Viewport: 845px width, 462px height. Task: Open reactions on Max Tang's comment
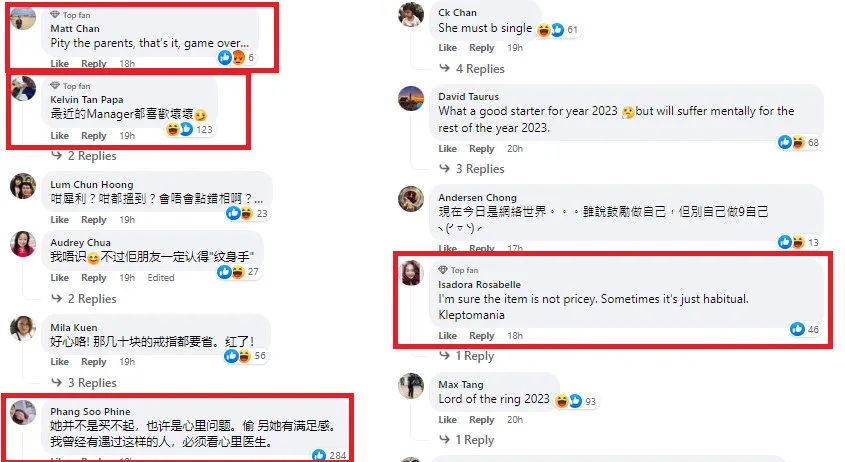click(x=576, y=401)
